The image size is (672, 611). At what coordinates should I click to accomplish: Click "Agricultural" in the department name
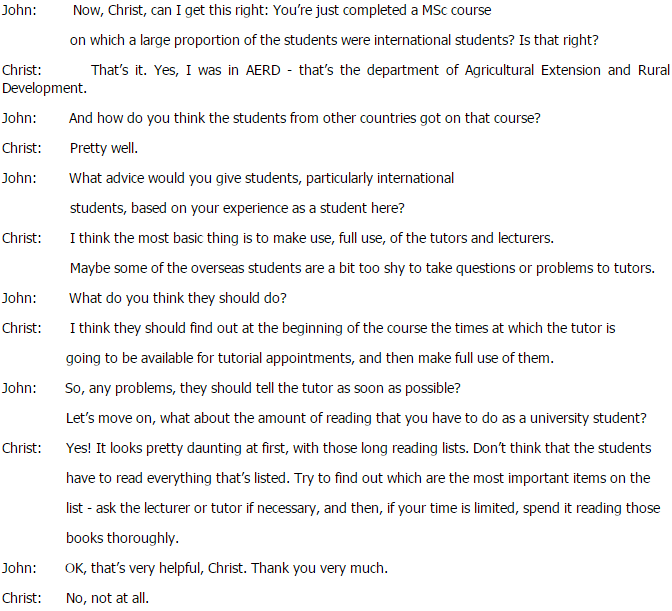499,70
